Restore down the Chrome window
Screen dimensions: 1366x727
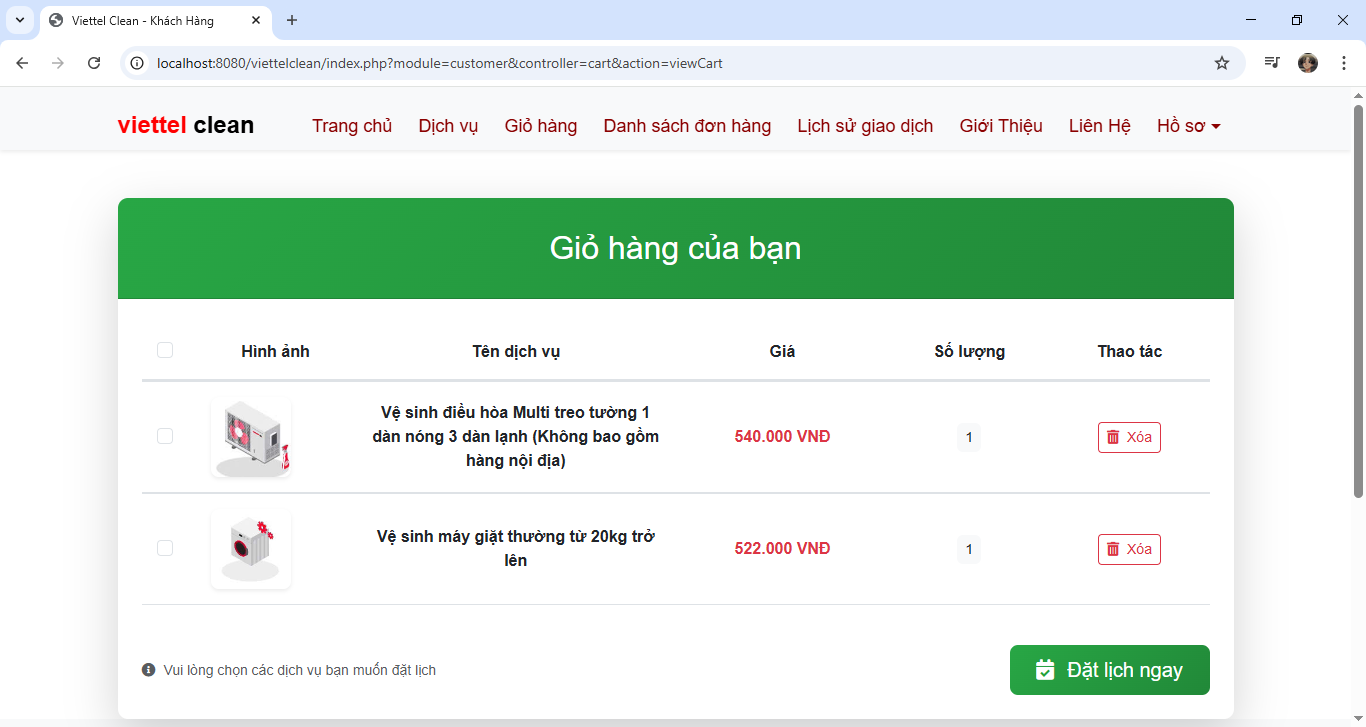[1297, 20]
